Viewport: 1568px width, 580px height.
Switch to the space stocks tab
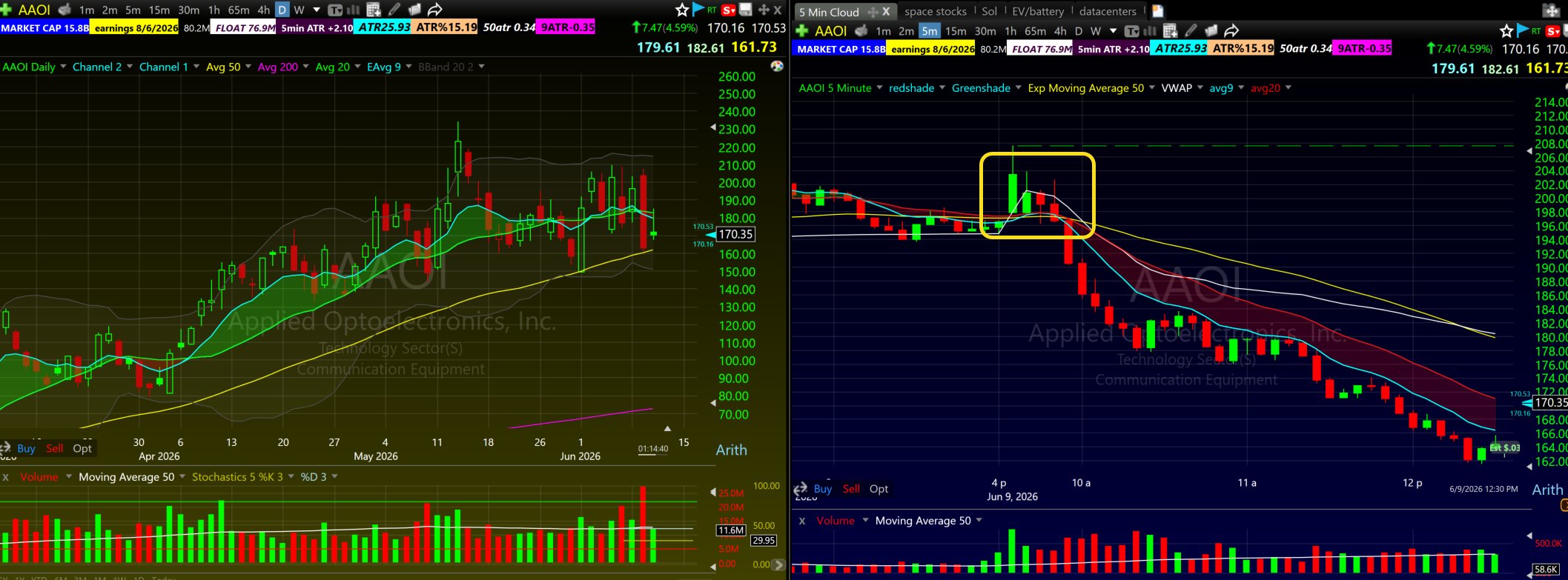936,11
